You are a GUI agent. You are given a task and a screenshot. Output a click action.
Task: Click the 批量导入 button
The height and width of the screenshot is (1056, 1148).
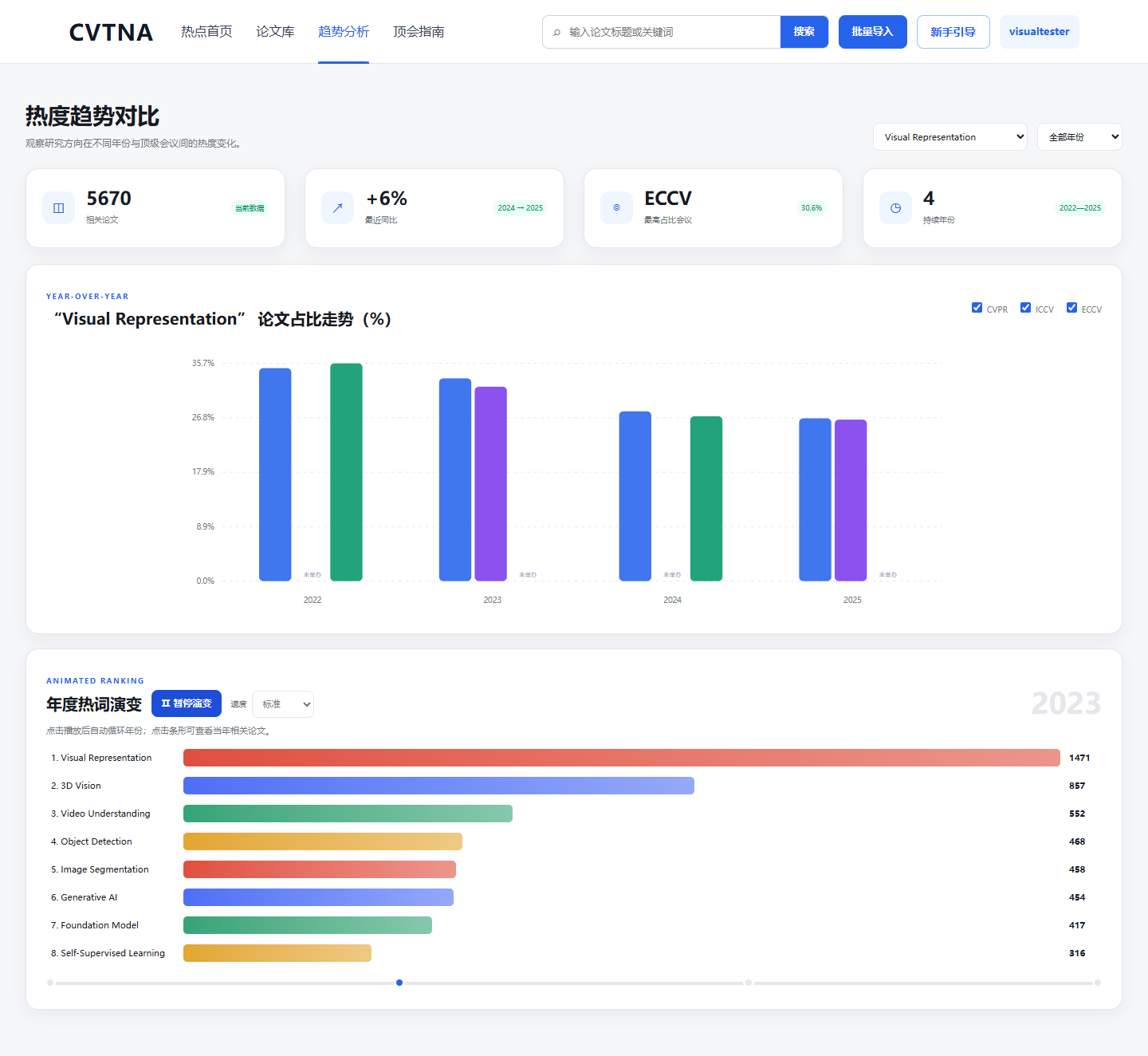[872, 32]
